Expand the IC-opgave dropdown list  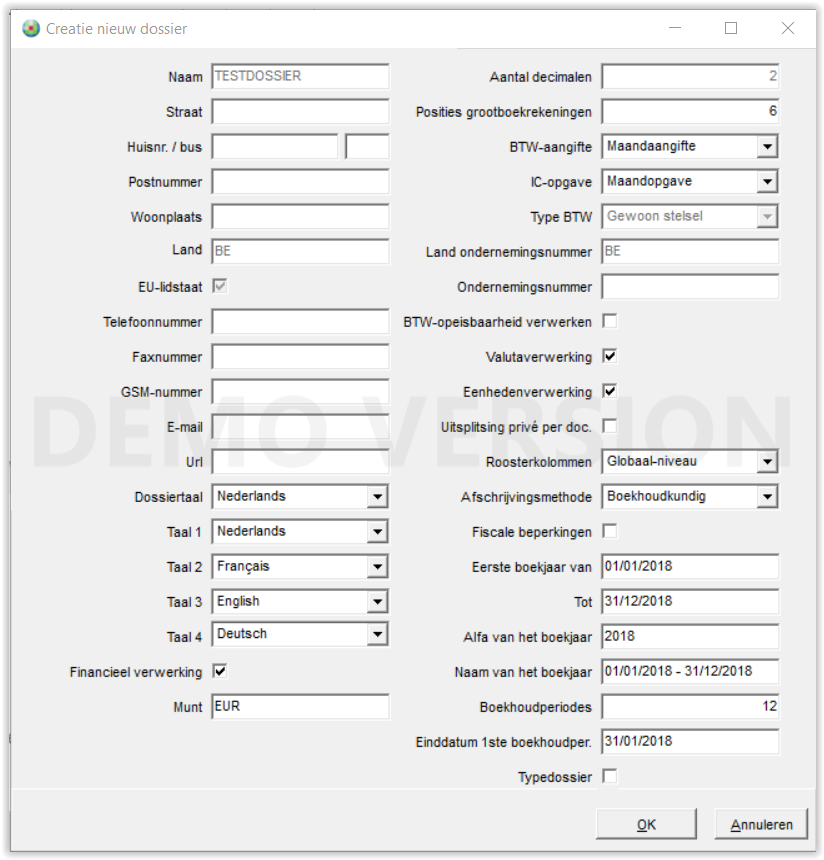pos(767,182)
